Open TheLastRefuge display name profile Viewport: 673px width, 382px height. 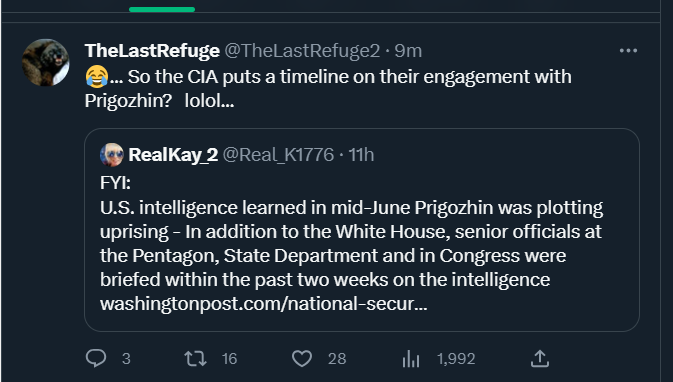(x=152, y=51)
